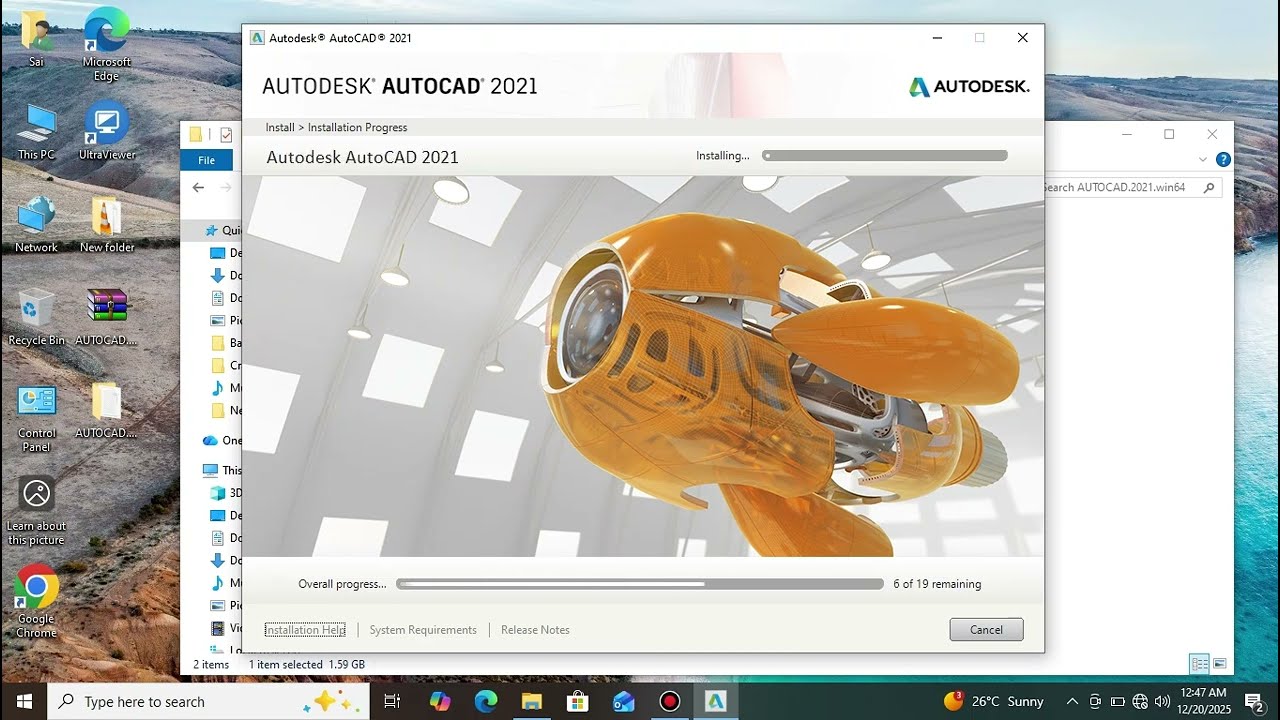The width and height of the screenshot is (1280, 720).
Task: Expand the Explorer ribbon with the chevron
Action: point(1203,159)
